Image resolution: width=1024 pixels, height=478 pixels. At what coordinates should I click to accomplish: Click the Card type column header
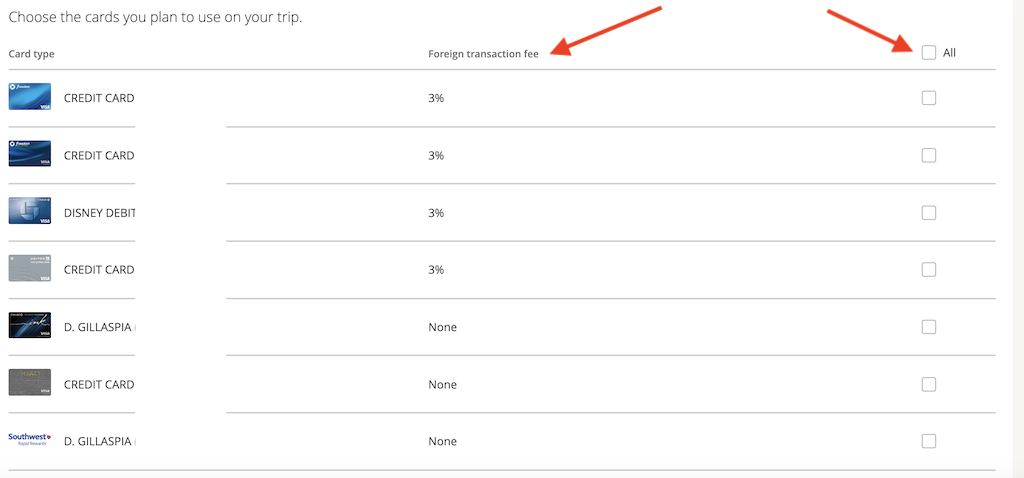(x=31, y=54)
